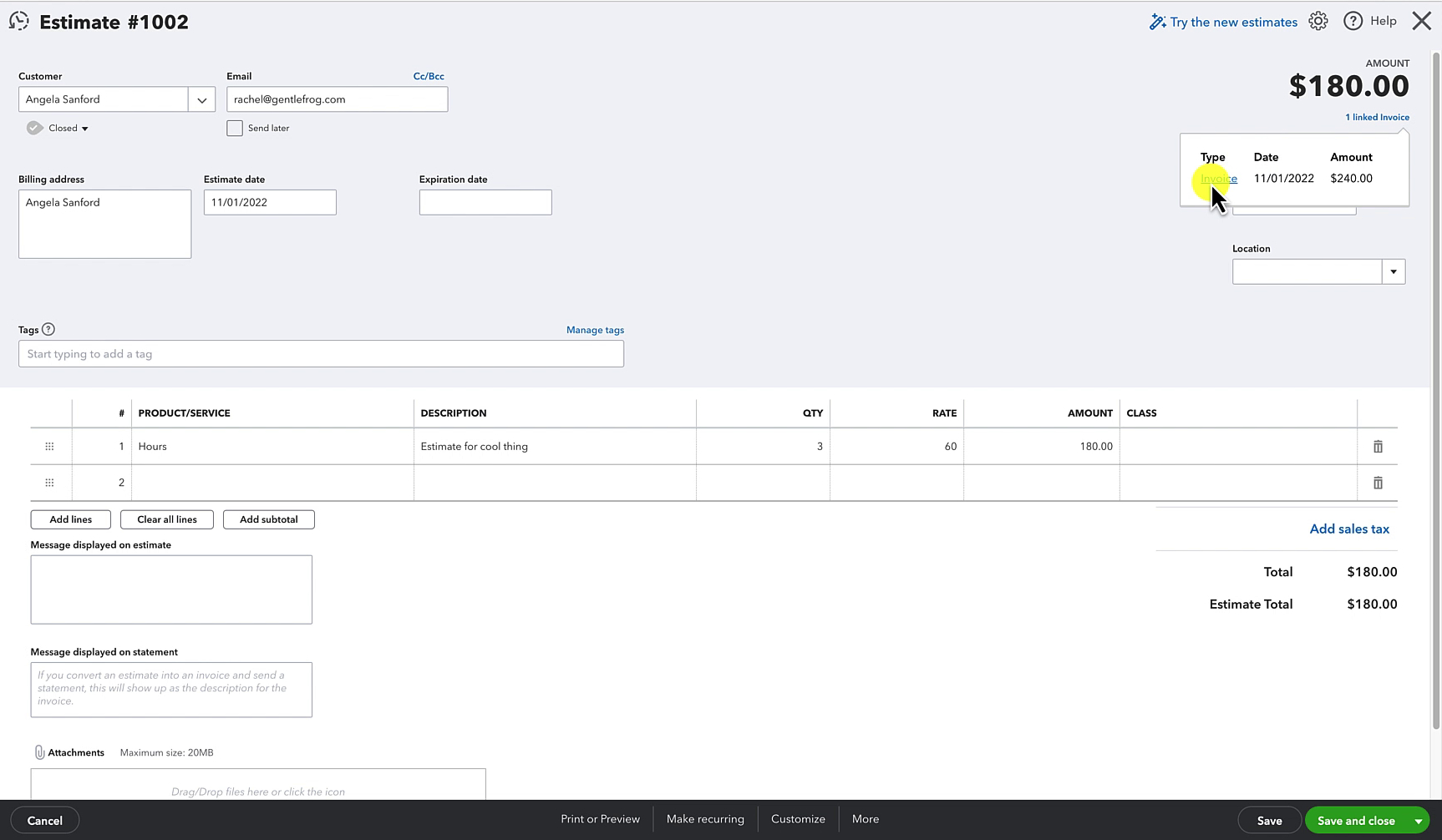
Task: Click the Attachments paperclip icon
Action: (x=39, y=751)
